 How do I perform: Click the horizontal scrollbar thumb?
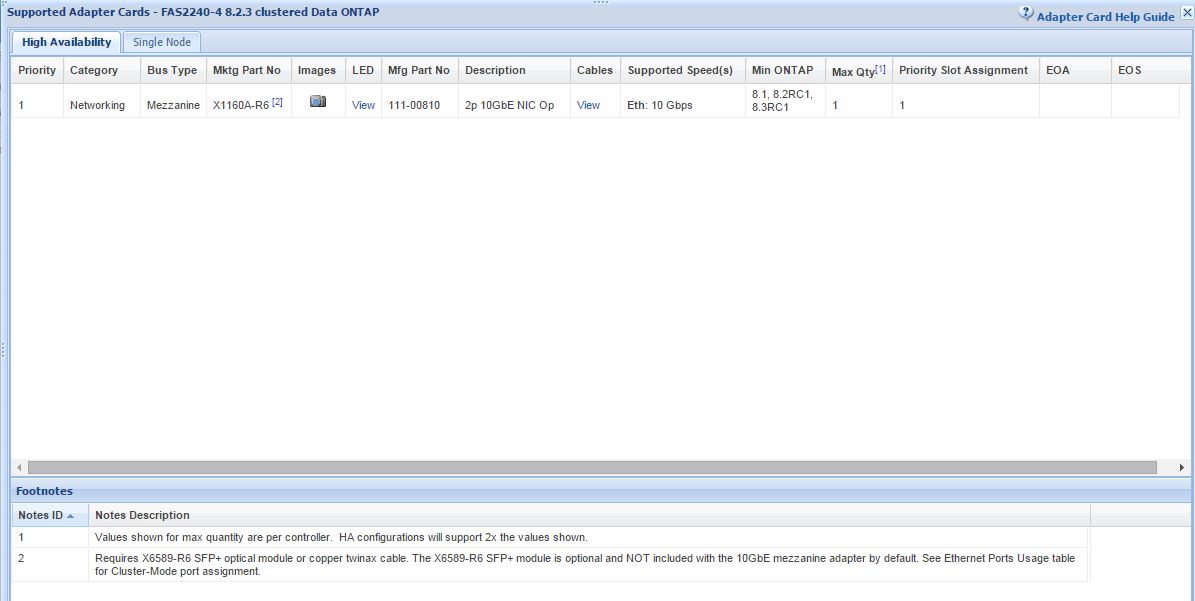[592, 467]
